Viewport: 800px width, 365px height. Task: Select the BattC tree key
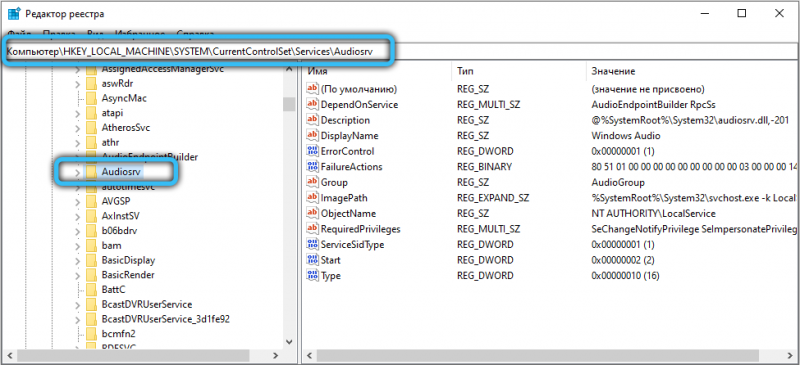[x=113, y=289]
